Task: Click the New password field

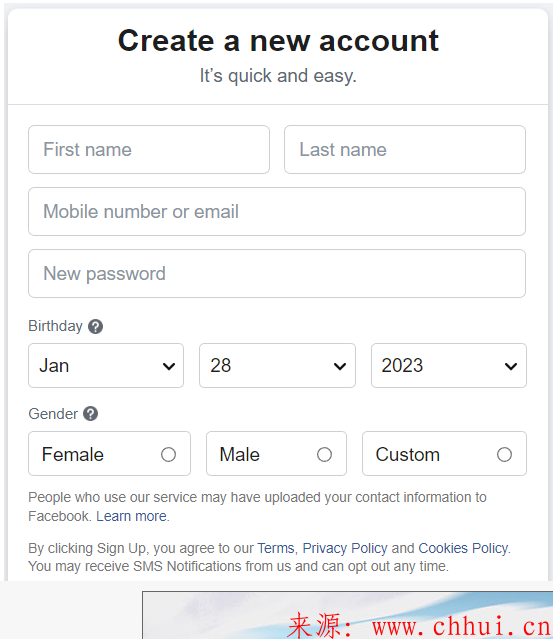Action: 277,273
